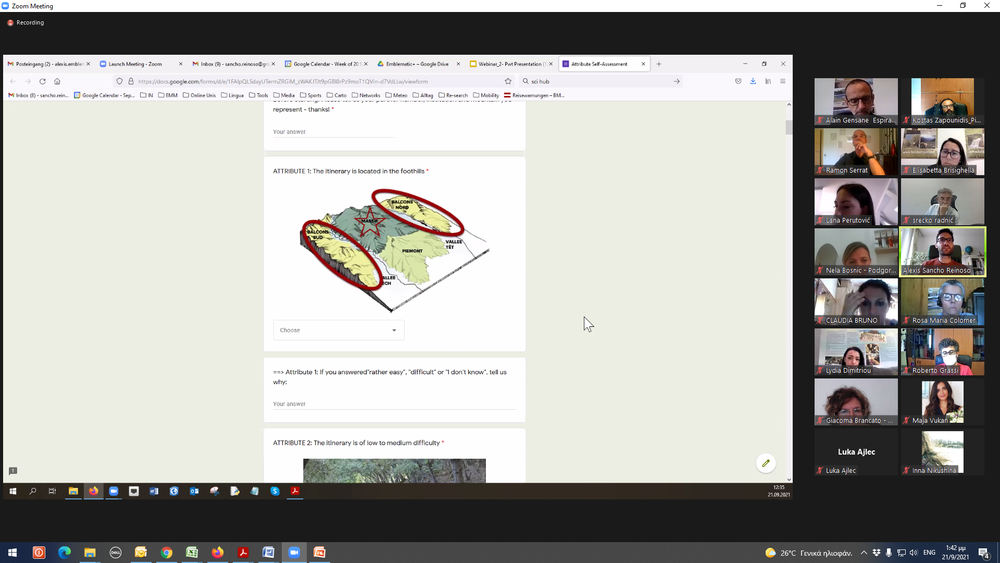Expand the hidden system tray icons chevron

[x=863, y=552]
